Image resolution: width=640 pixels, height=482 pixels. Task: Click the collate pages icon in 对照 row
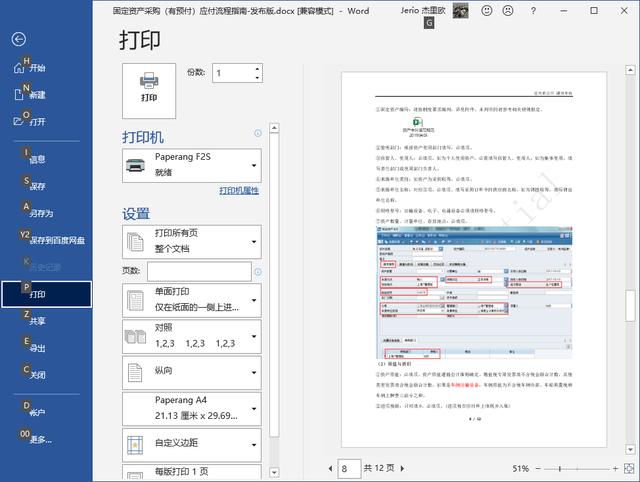pyautogui.click(x=135, y=337)
